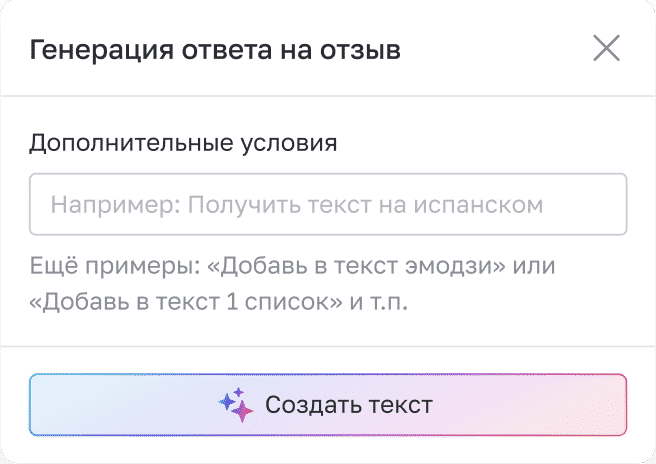This screenshot has height=464, width=656.
Task: Click the sparkle icon on the create button
Action: point(236,404)
